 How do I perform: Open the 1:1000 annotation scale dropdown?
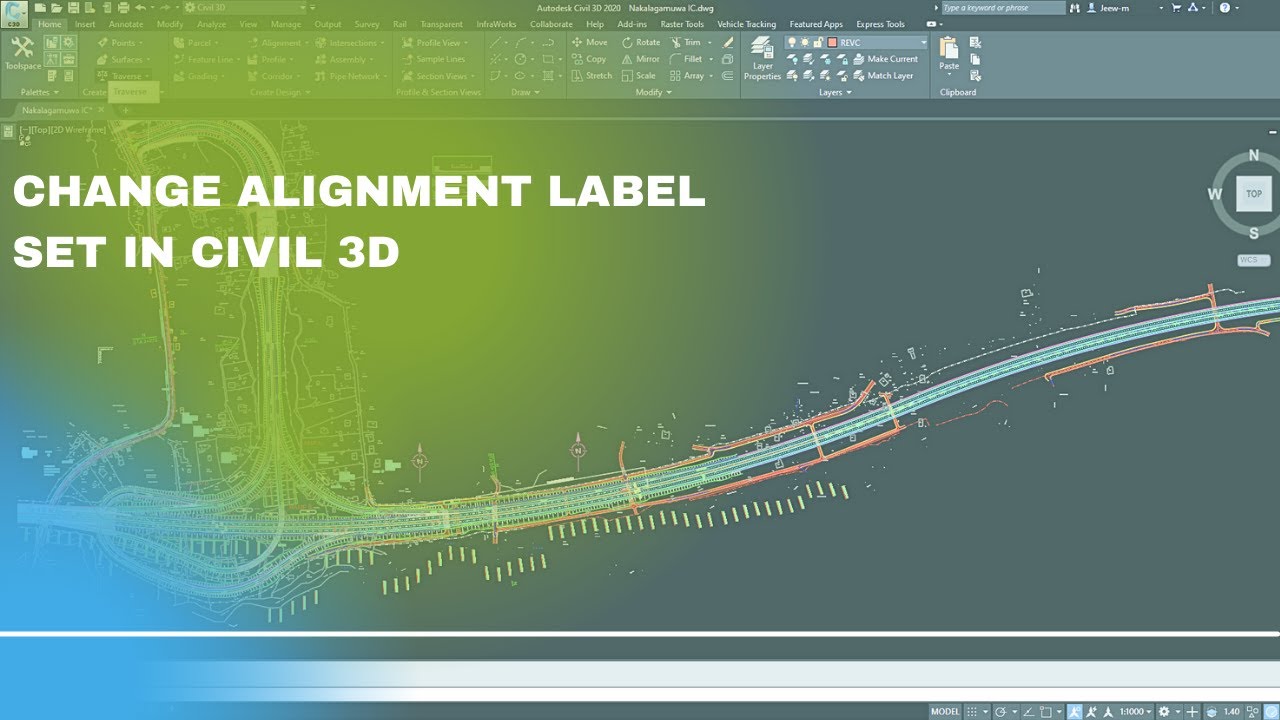(1136, 711)
